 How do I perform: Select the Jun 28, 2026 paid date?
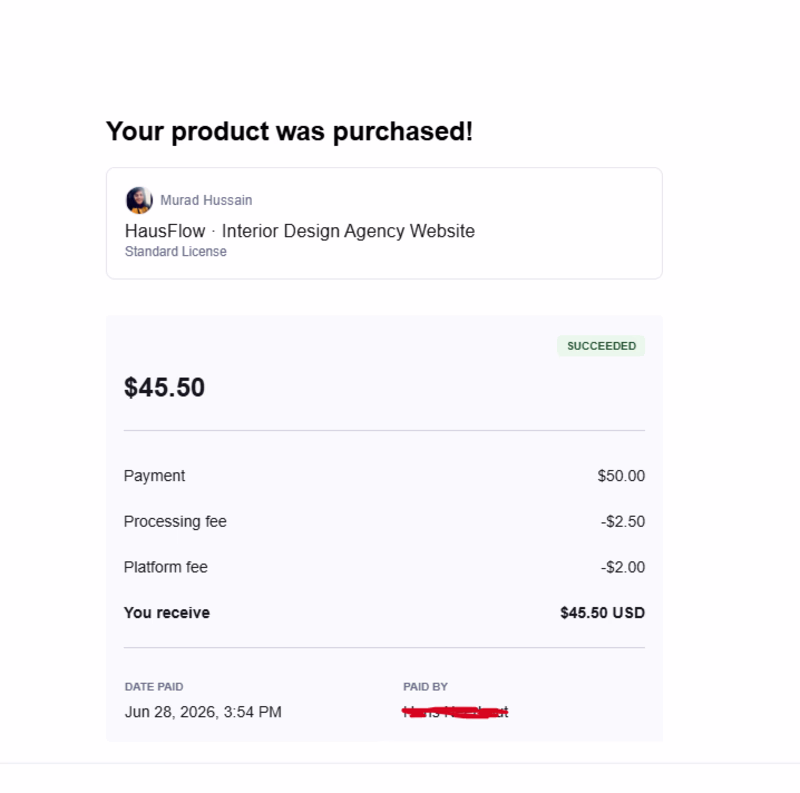[203, 712]
